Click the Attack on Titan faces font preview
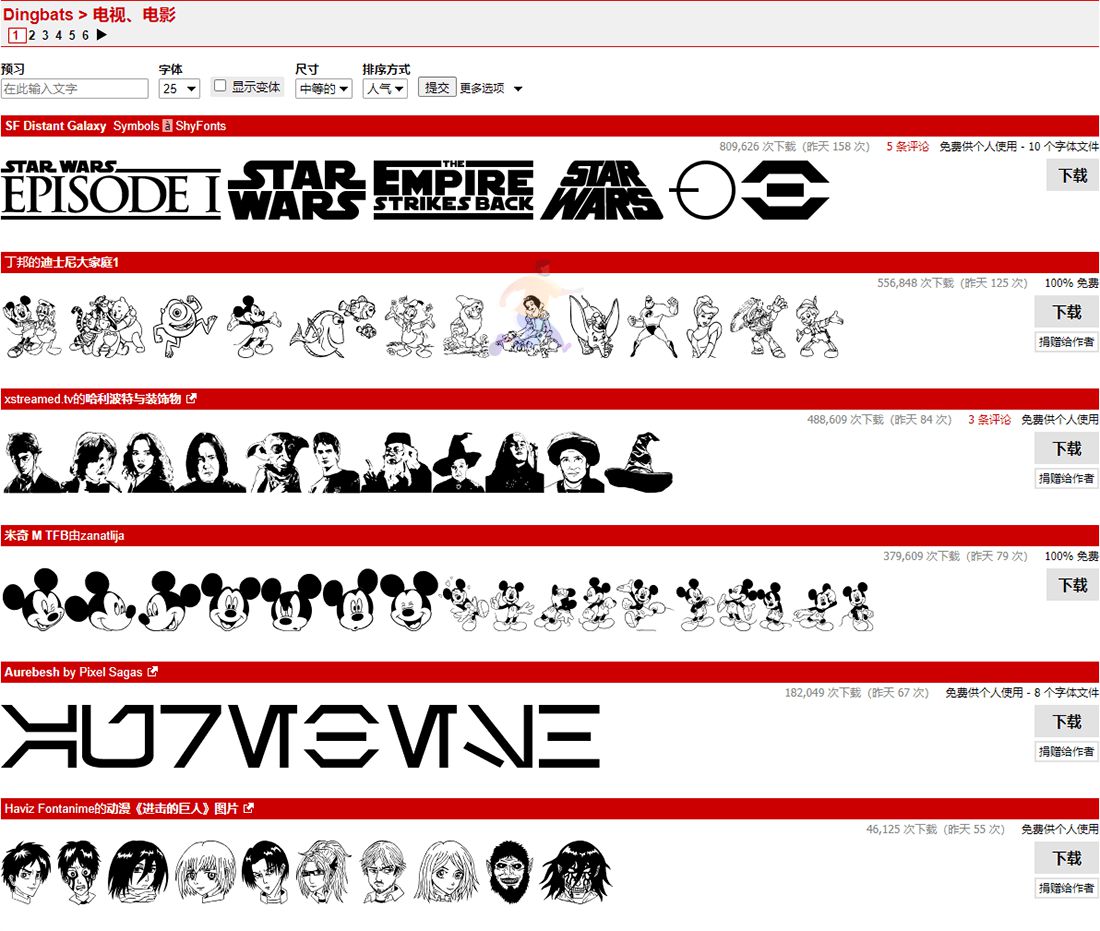The image size is (1100, 931). 307,872
